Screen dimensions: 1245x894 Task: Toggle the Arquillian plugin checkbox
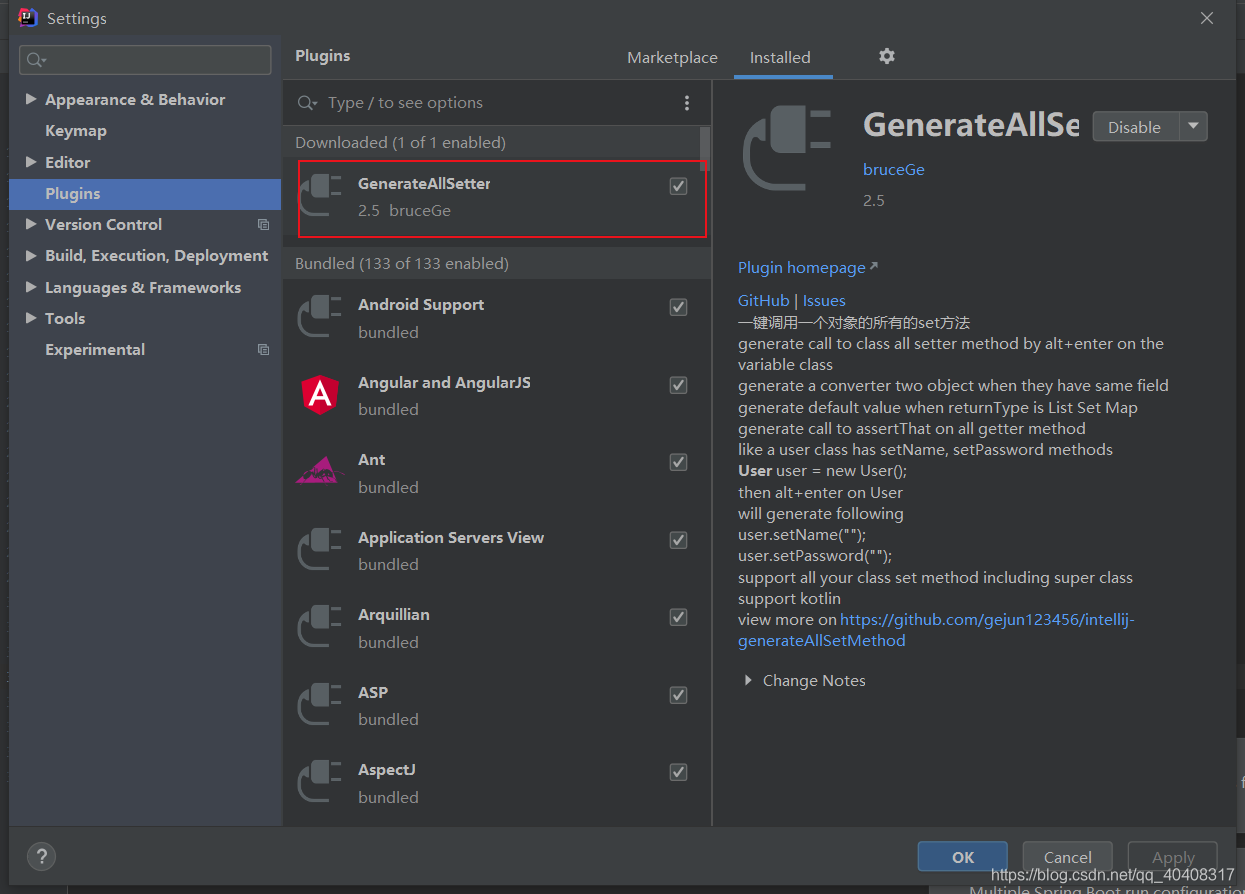click(678, 617)
